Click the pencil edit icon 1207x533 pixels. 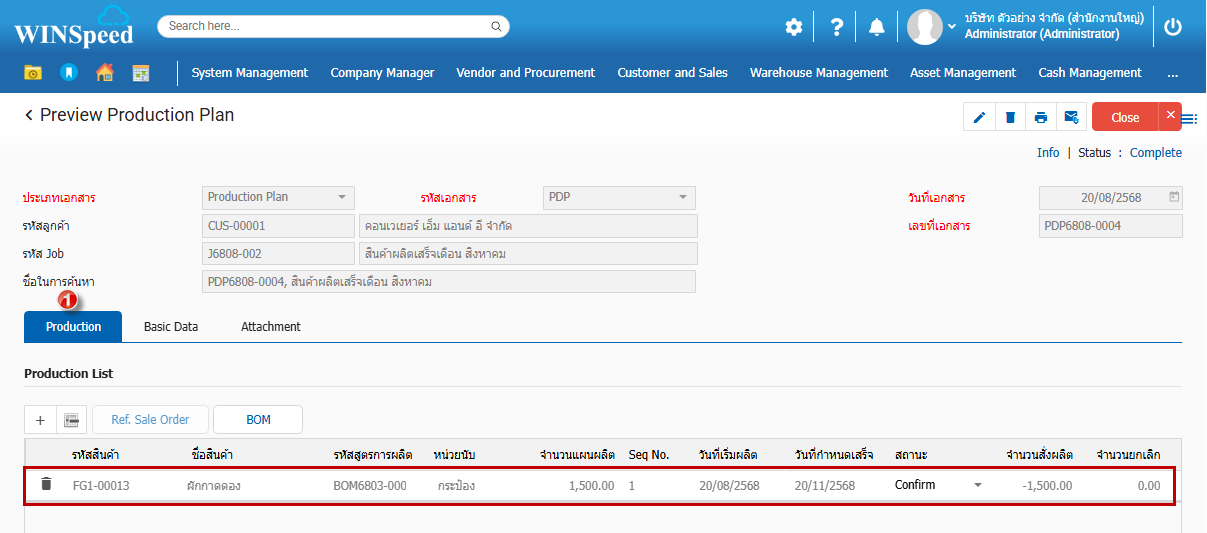979,118
